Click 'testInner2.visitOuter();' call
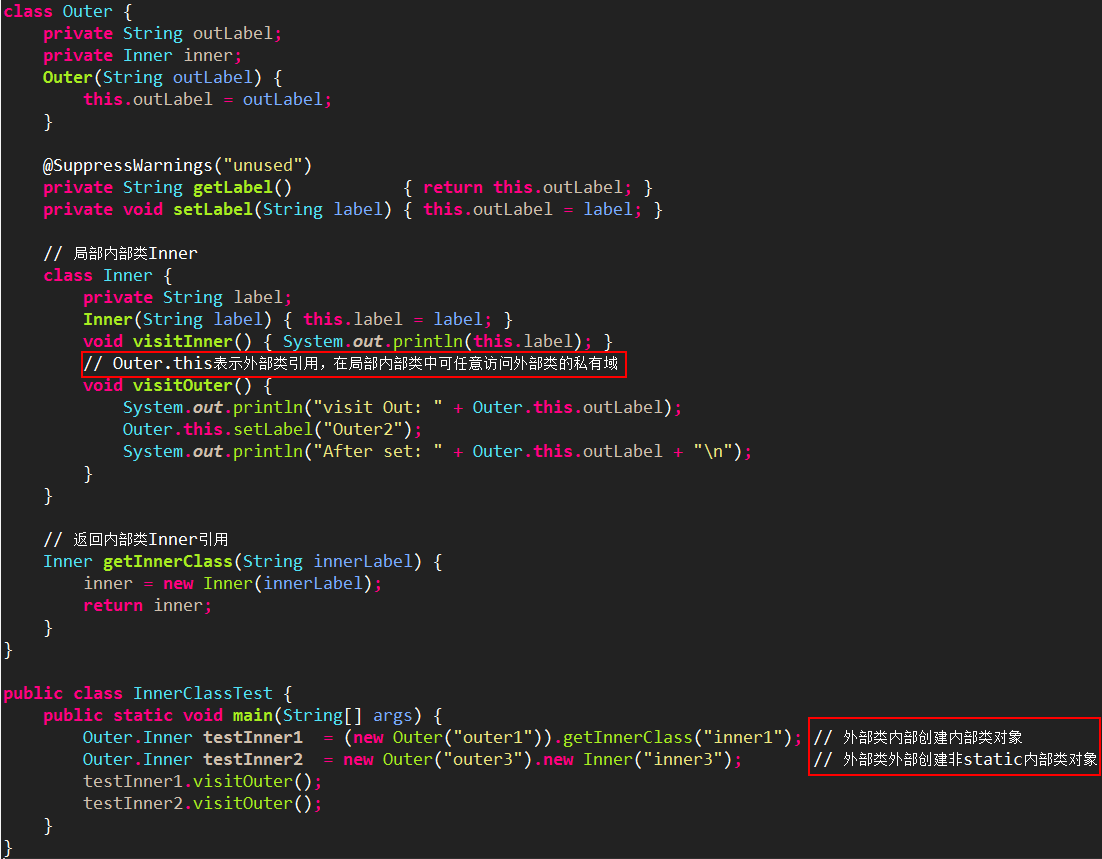Viewport: 1102px width, 859px height. tap(202, 803)
